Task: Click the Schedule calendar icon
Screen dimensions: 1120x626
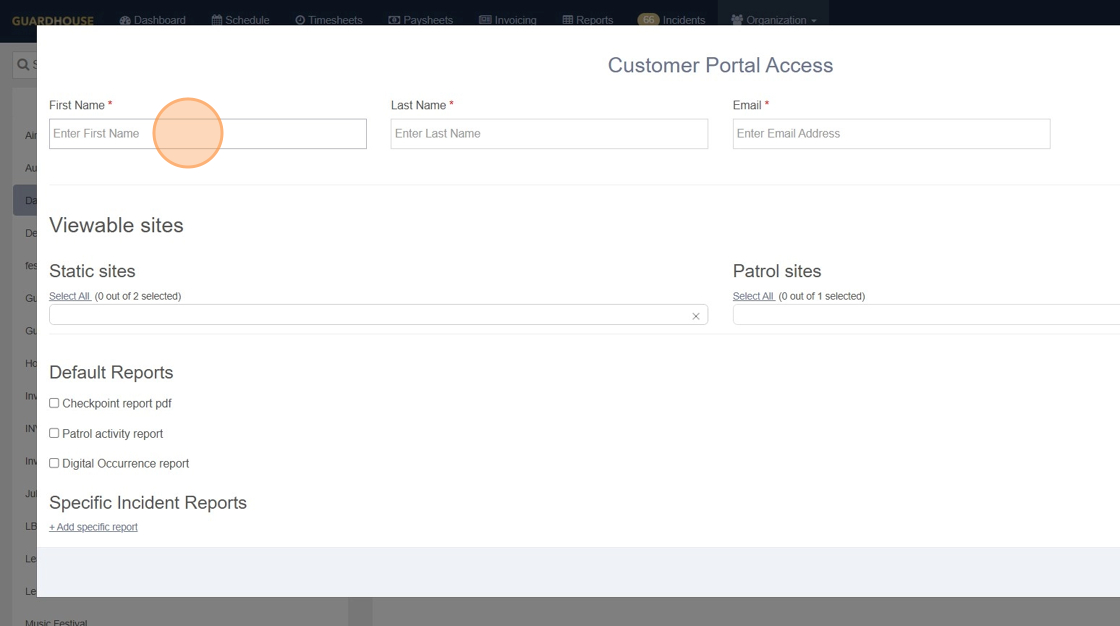Action: (x=216, y=20)
